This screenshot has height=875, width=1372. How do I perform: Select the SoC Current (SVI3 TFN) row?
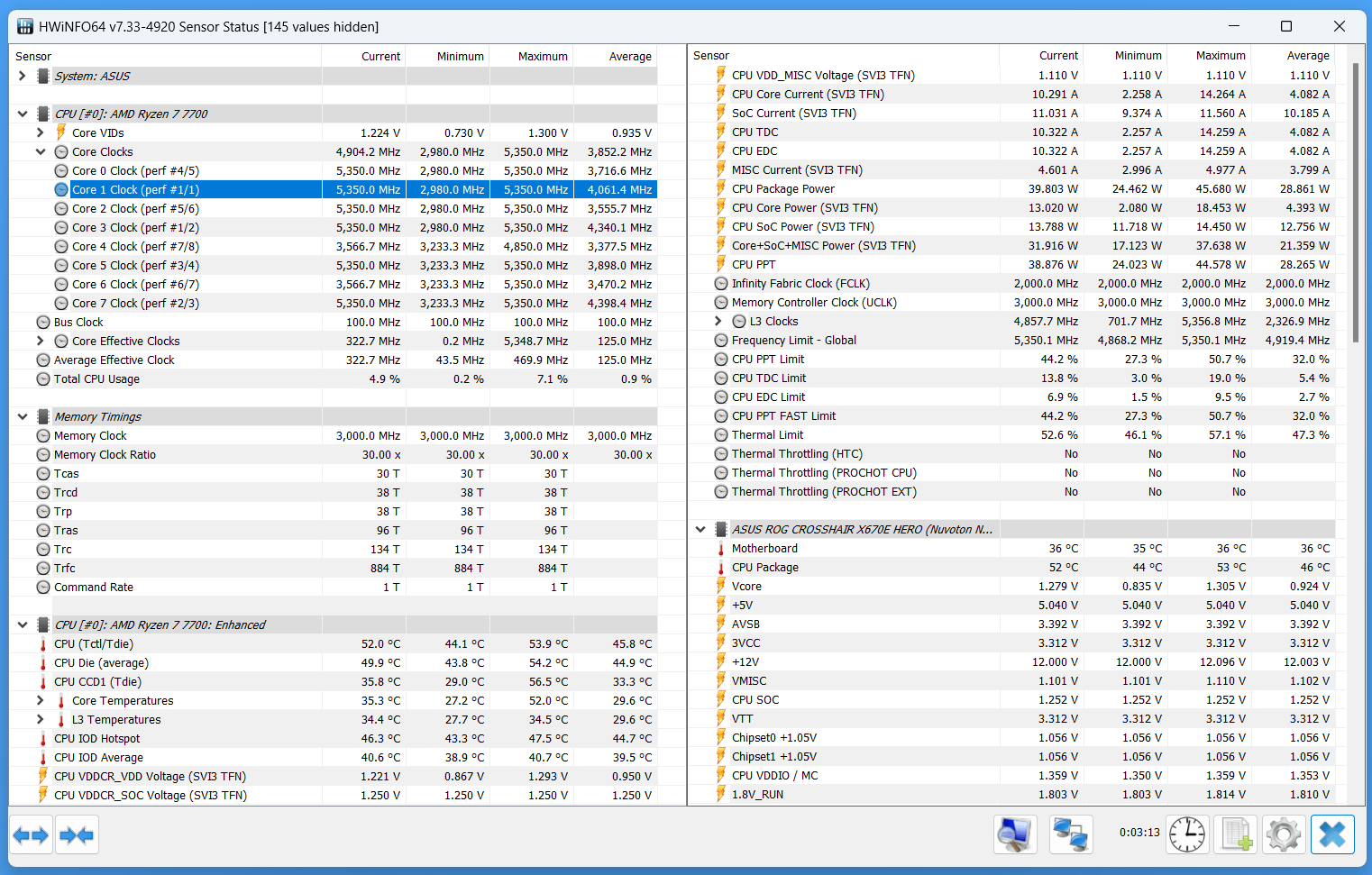(x=1011, y=113)
